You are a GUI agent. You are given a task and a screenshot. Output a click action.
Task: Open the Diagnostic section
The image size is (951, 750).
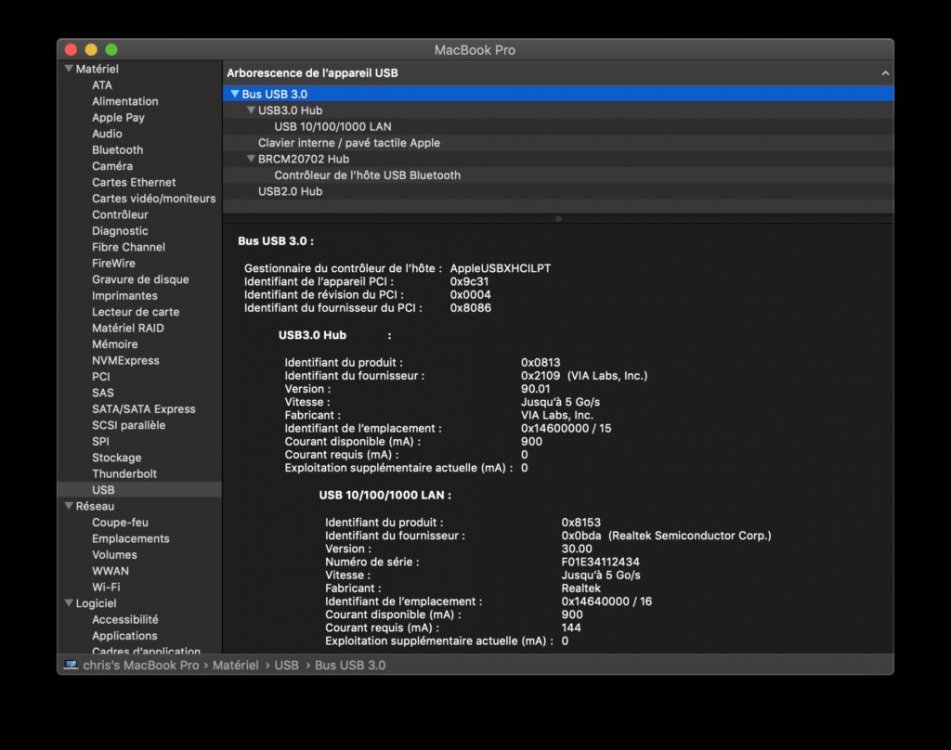click(120, 231)
